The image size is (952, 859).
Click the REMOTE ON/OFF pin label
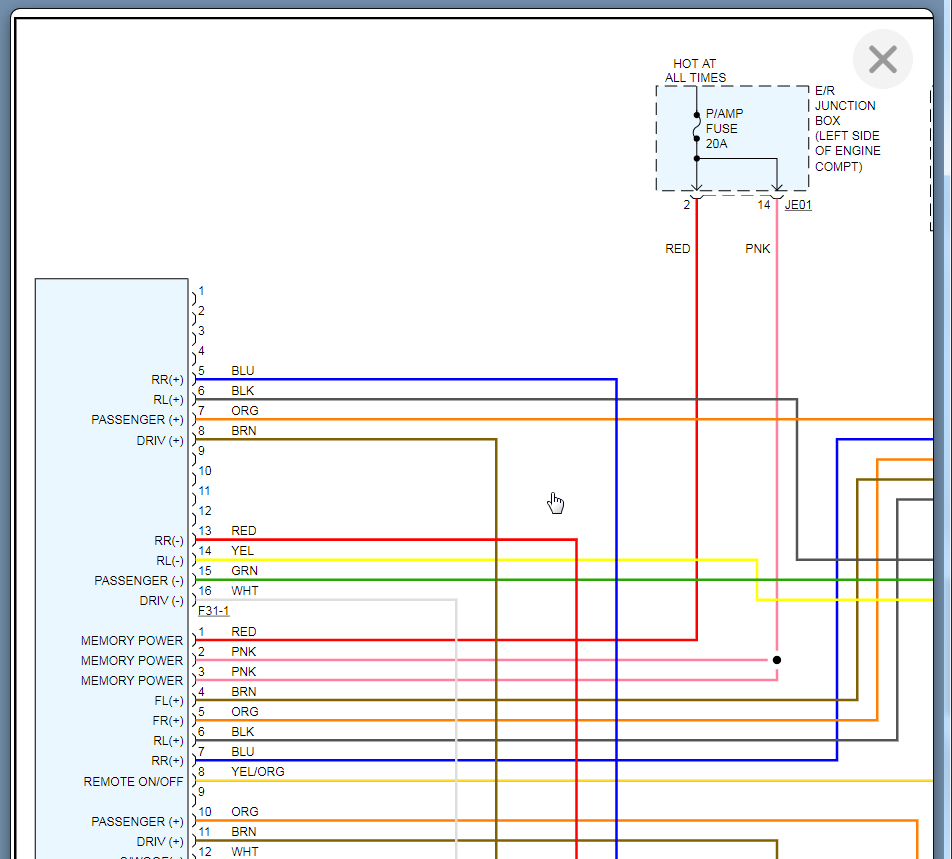click(133, 782)
